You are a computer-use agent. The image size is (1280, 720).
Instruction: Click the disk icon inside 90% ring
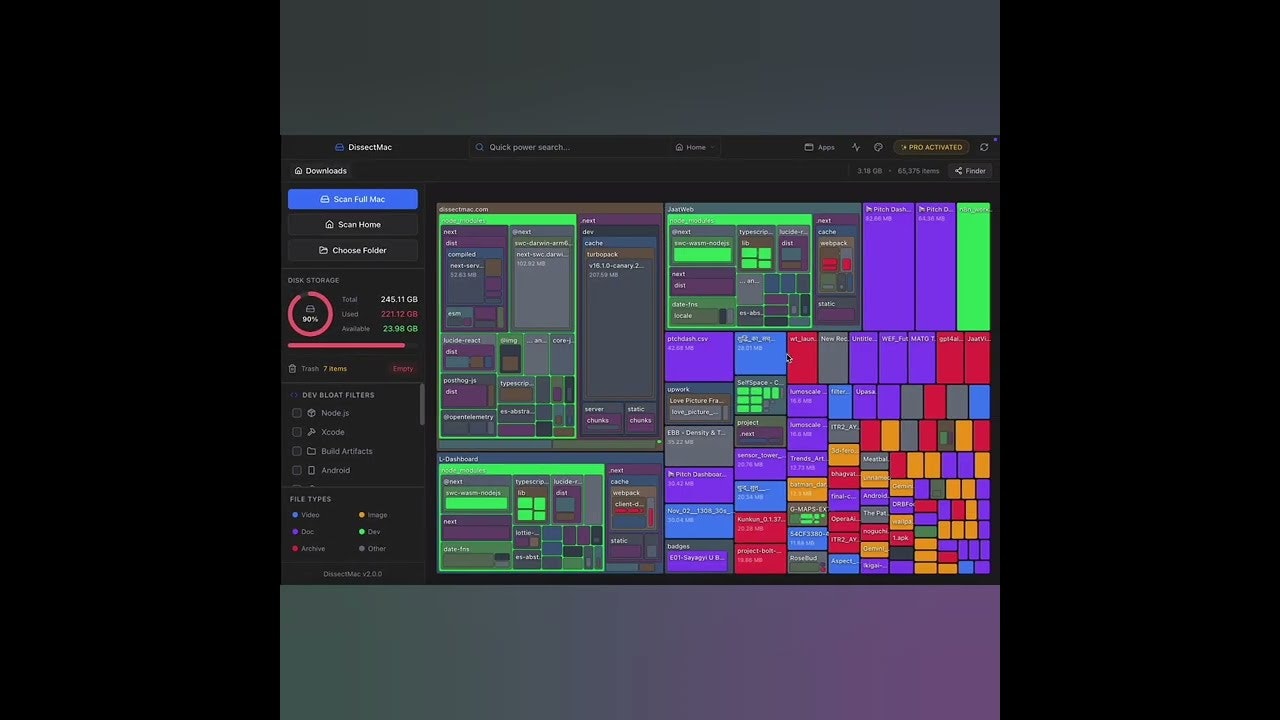pos(310,309)
